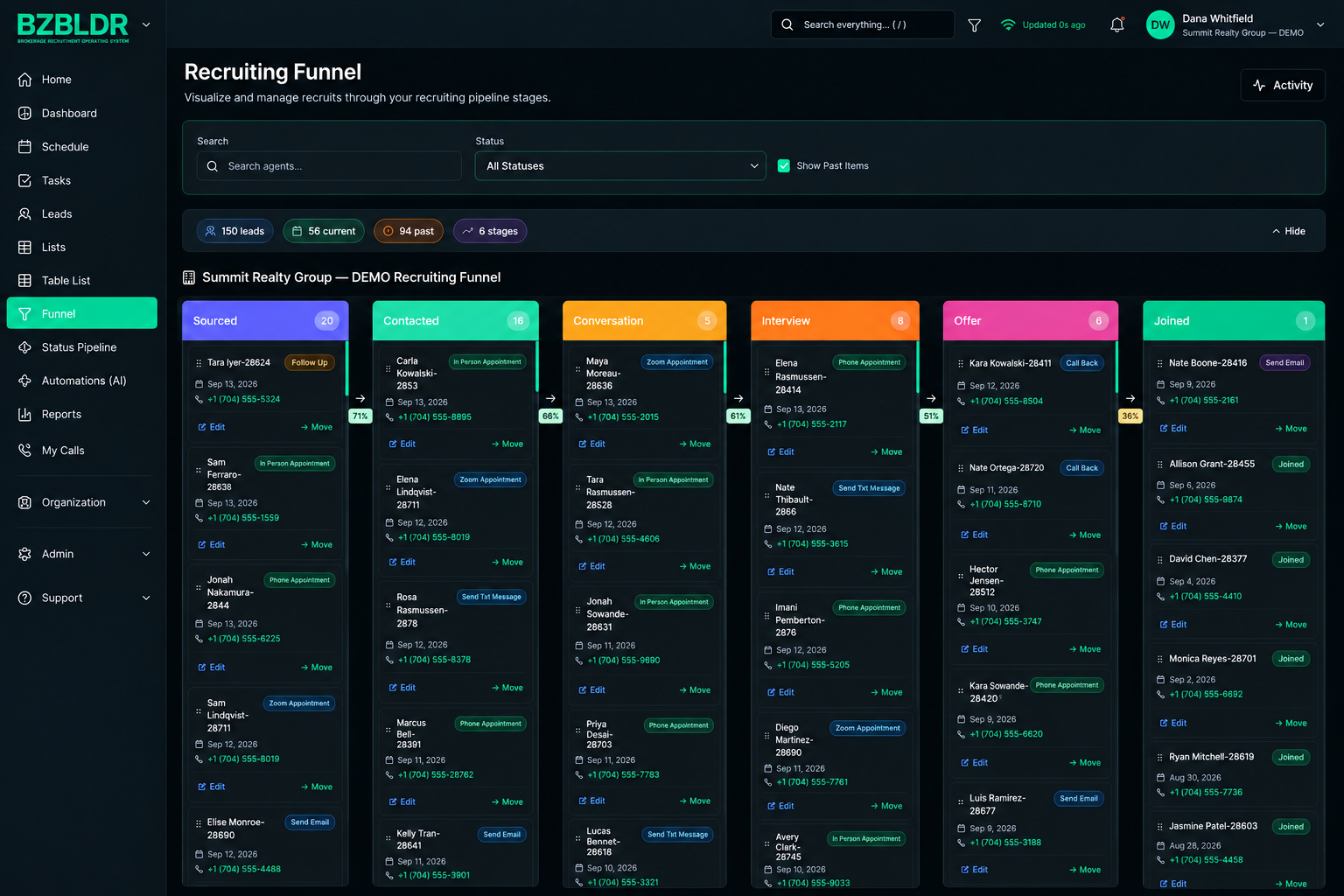Focus the Search agents input field
Screen dimensions: 1344x896
click(x=329, y=166)
